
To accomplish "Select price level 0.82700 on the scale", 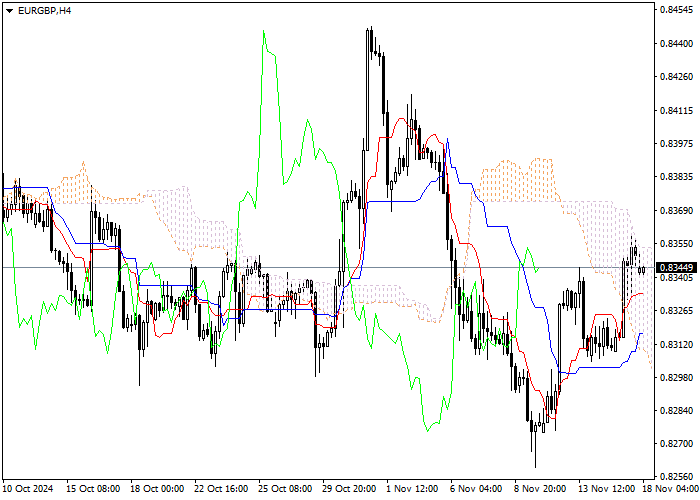I will (677, 444).
